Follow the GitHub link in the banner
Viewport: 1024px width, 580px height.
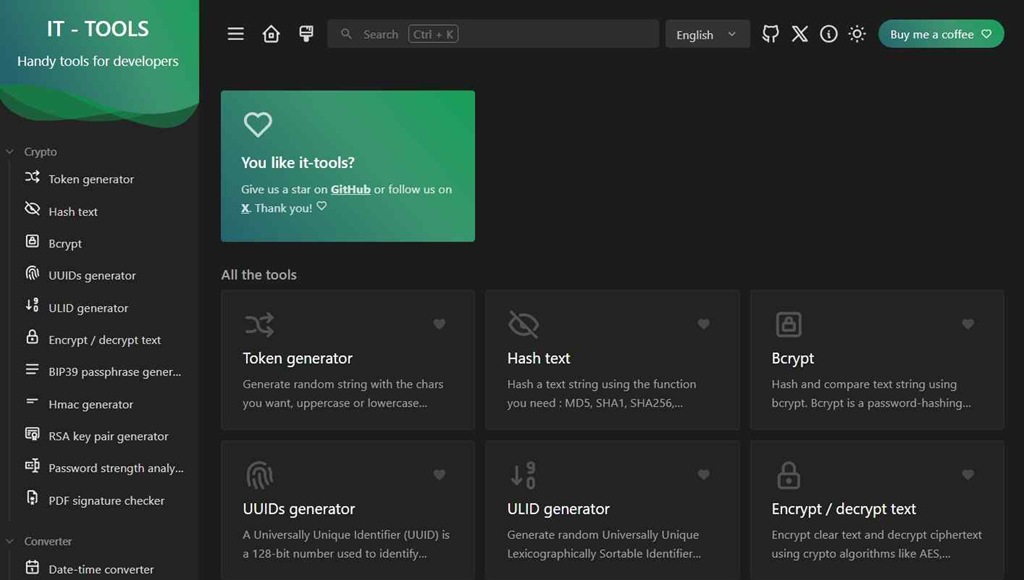click(x=350, y=189)
